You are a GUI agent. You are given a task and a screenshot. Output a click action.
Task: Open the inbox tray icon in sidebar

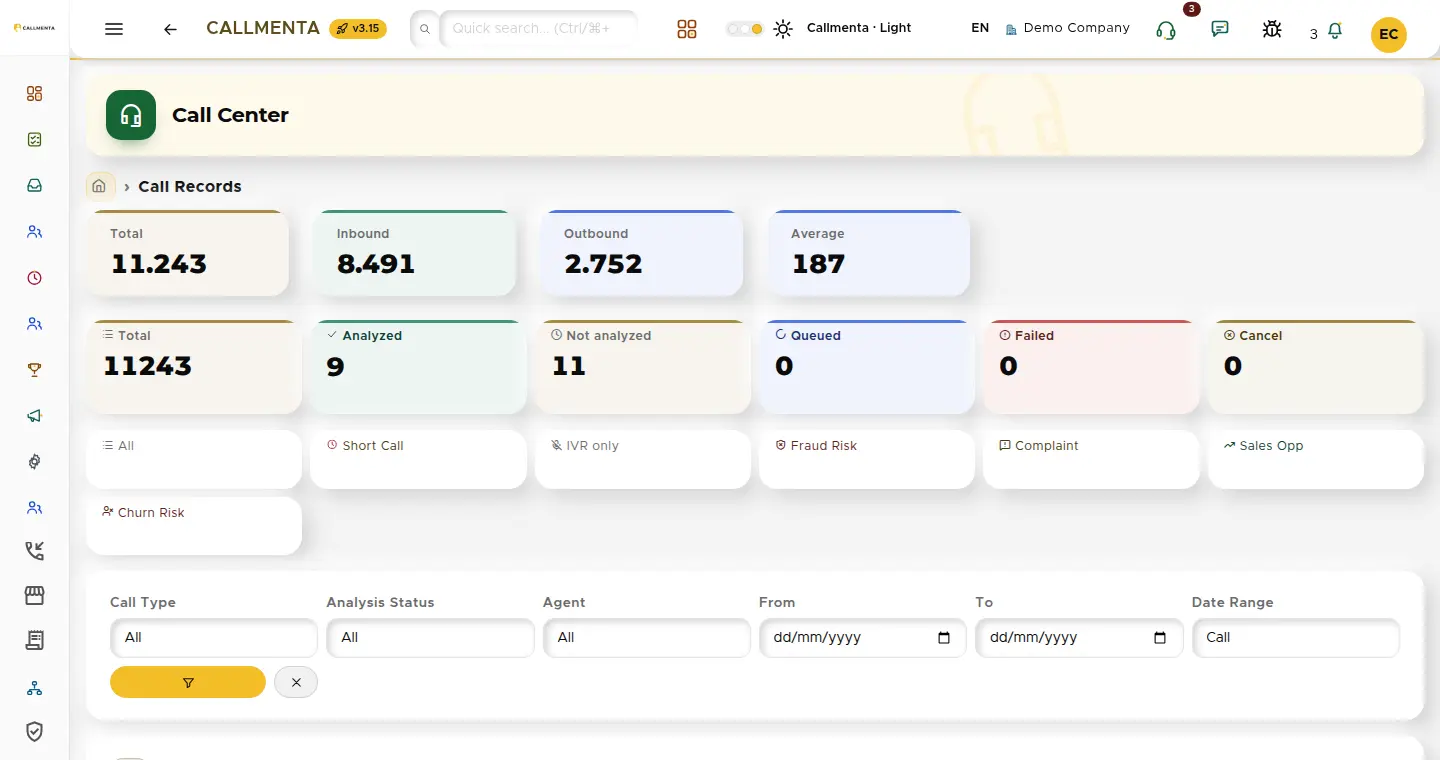pos(35,186)
